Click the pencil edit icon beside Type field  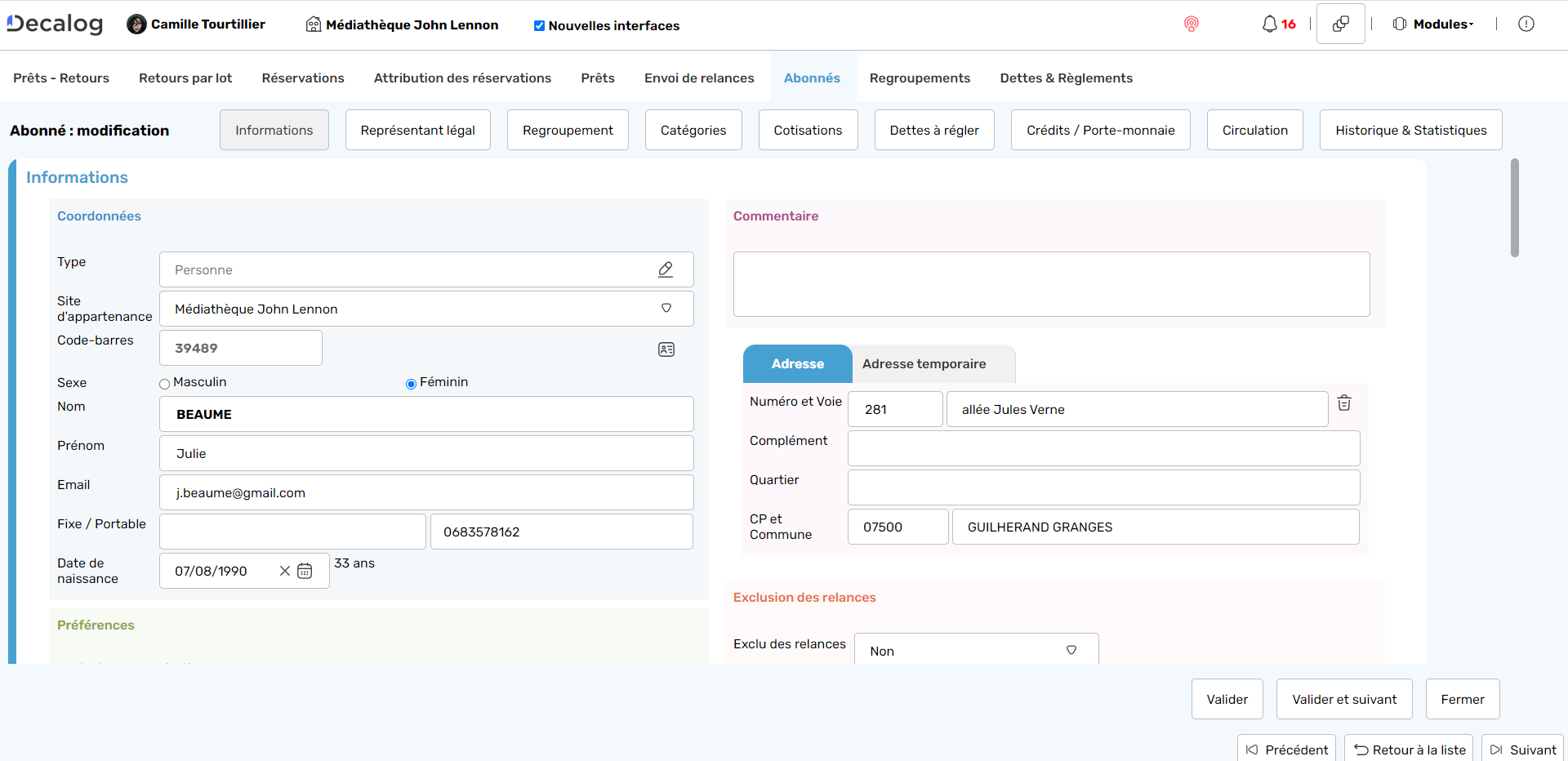pos(666,269)
